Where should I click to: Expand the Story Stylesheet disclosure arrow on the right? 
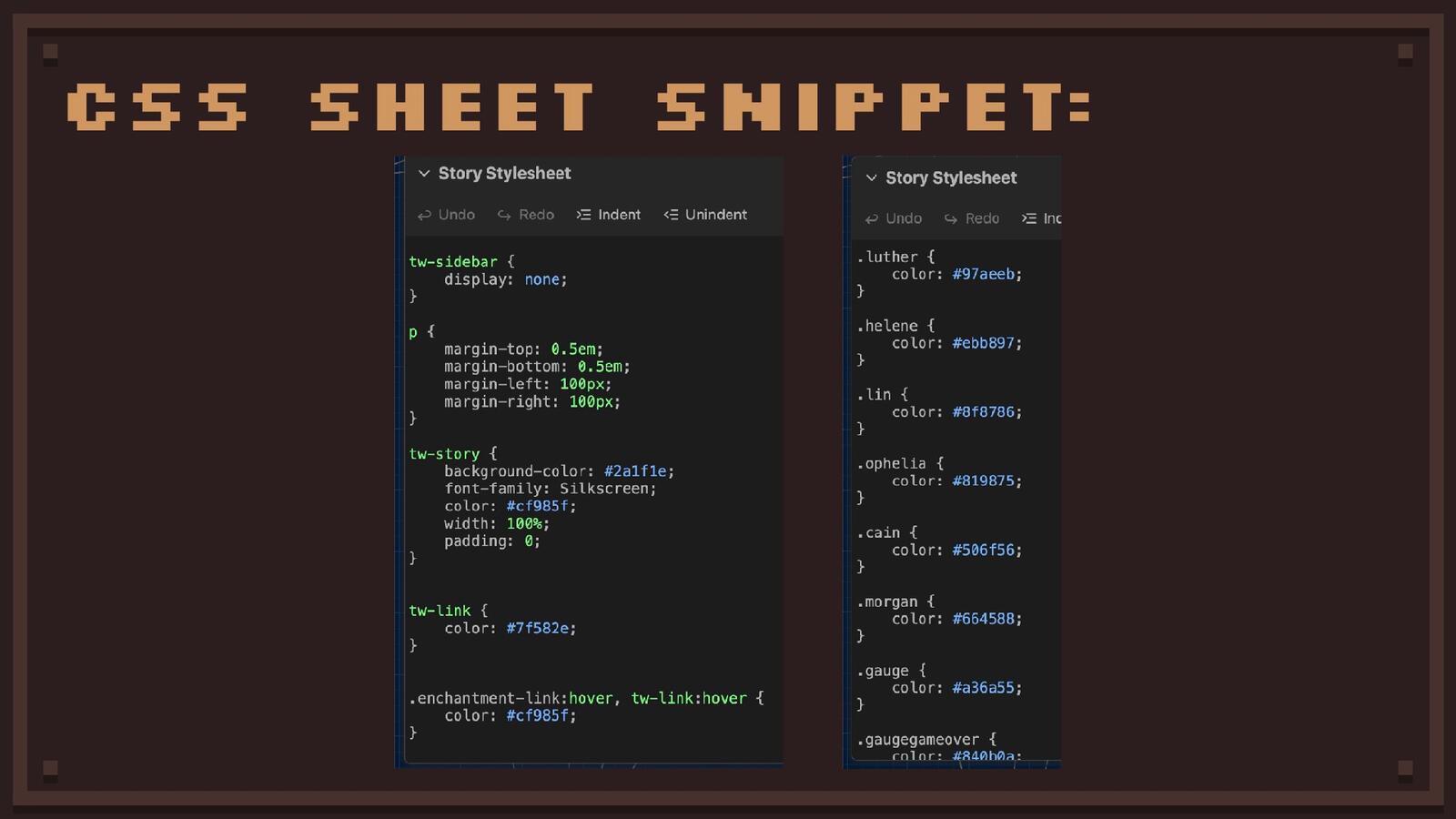(x=872, y=177)
